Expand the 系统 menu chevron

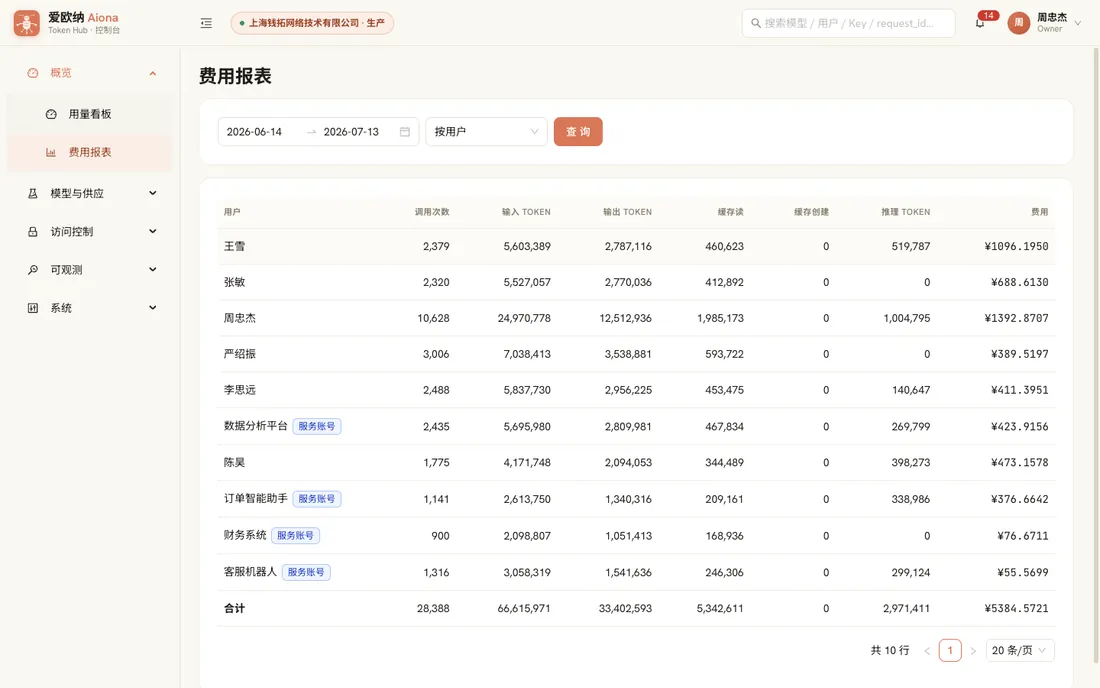[153, 308]
